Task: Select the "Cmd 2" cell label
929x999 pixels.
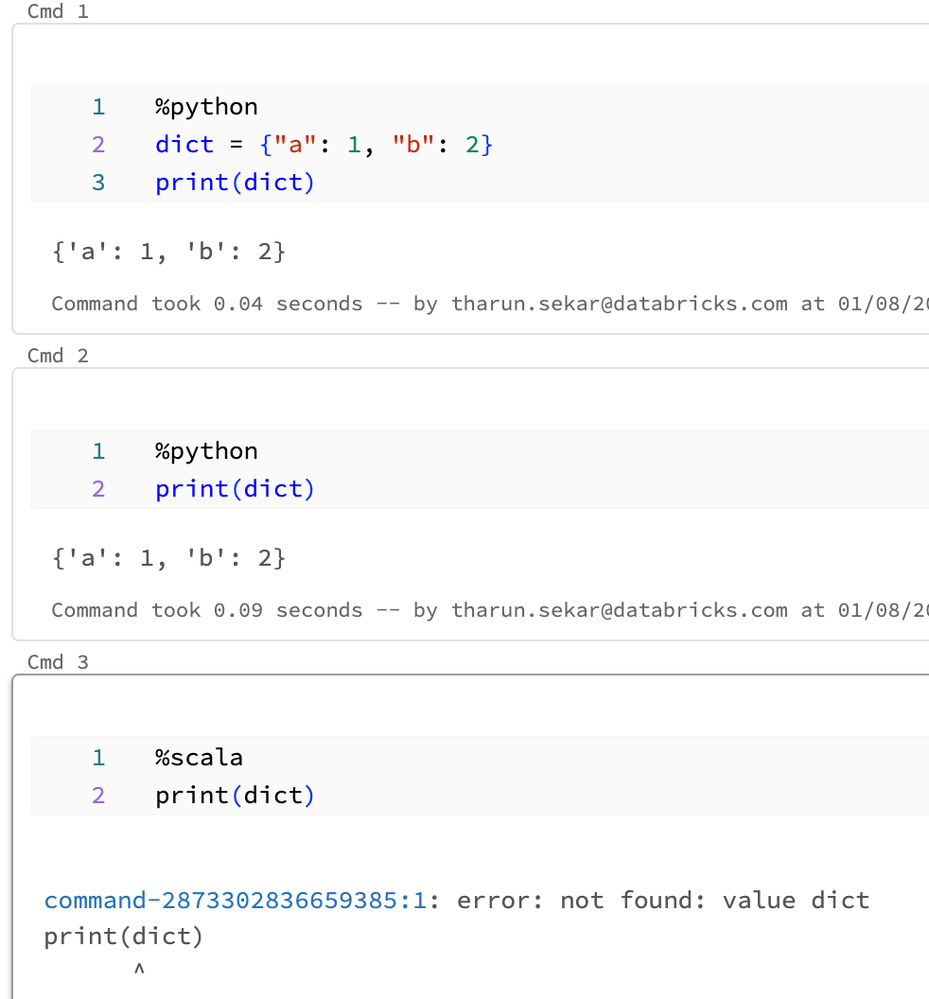Action: coord(58,356)
